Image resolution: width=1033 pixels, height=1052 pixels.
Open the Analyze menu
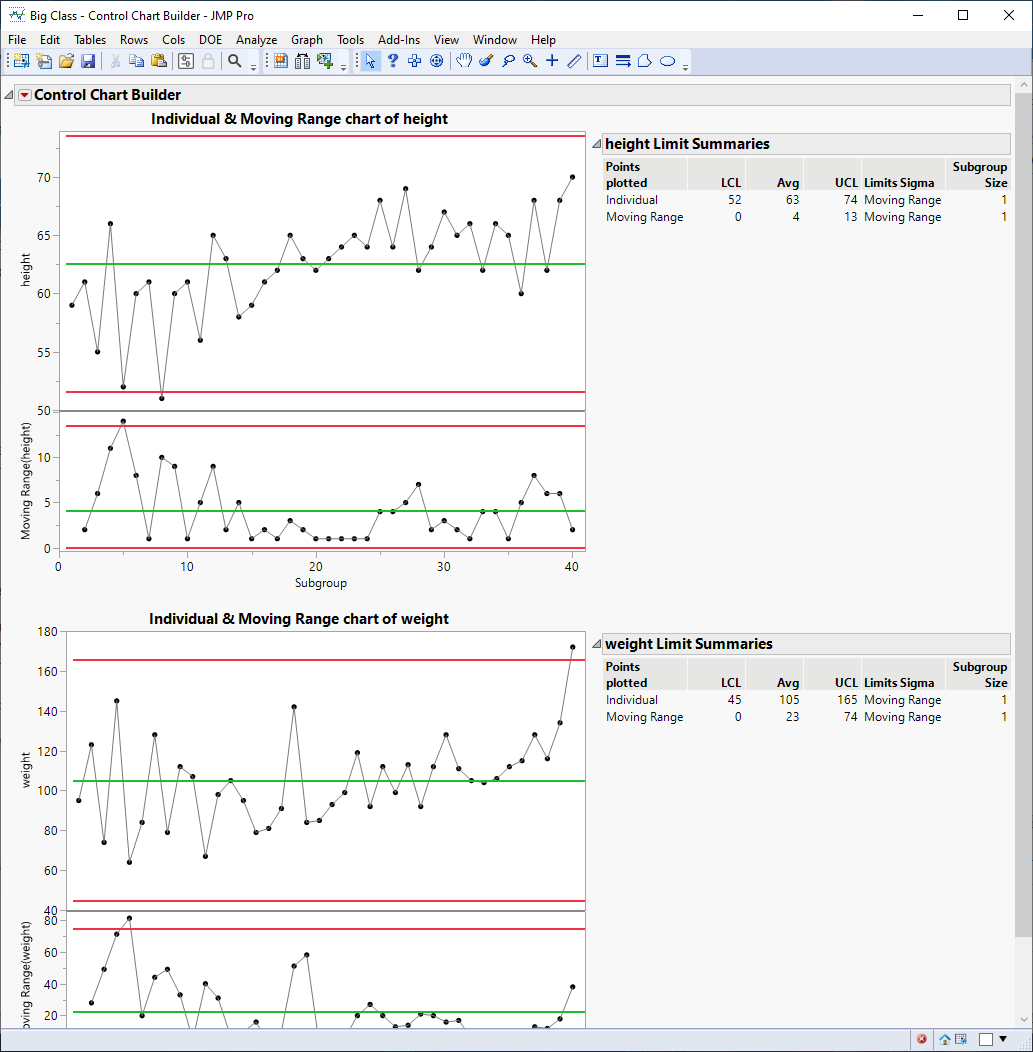click(256, 40)
